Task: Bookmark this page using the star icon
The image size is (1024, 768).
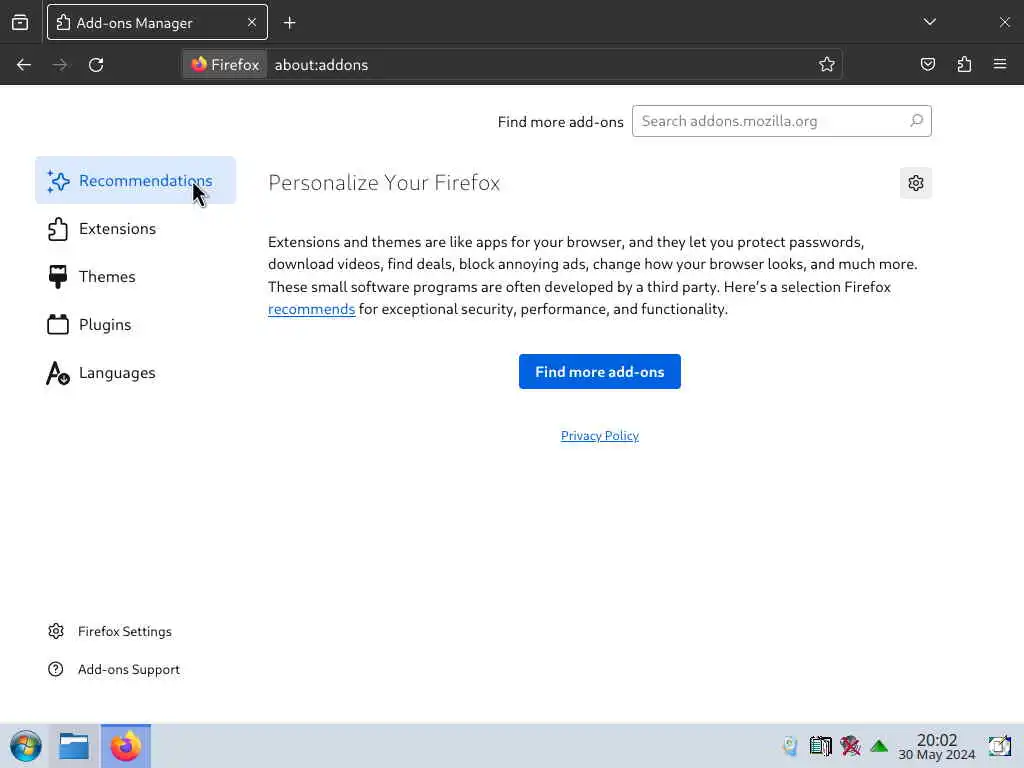Action: pos(827,64)
